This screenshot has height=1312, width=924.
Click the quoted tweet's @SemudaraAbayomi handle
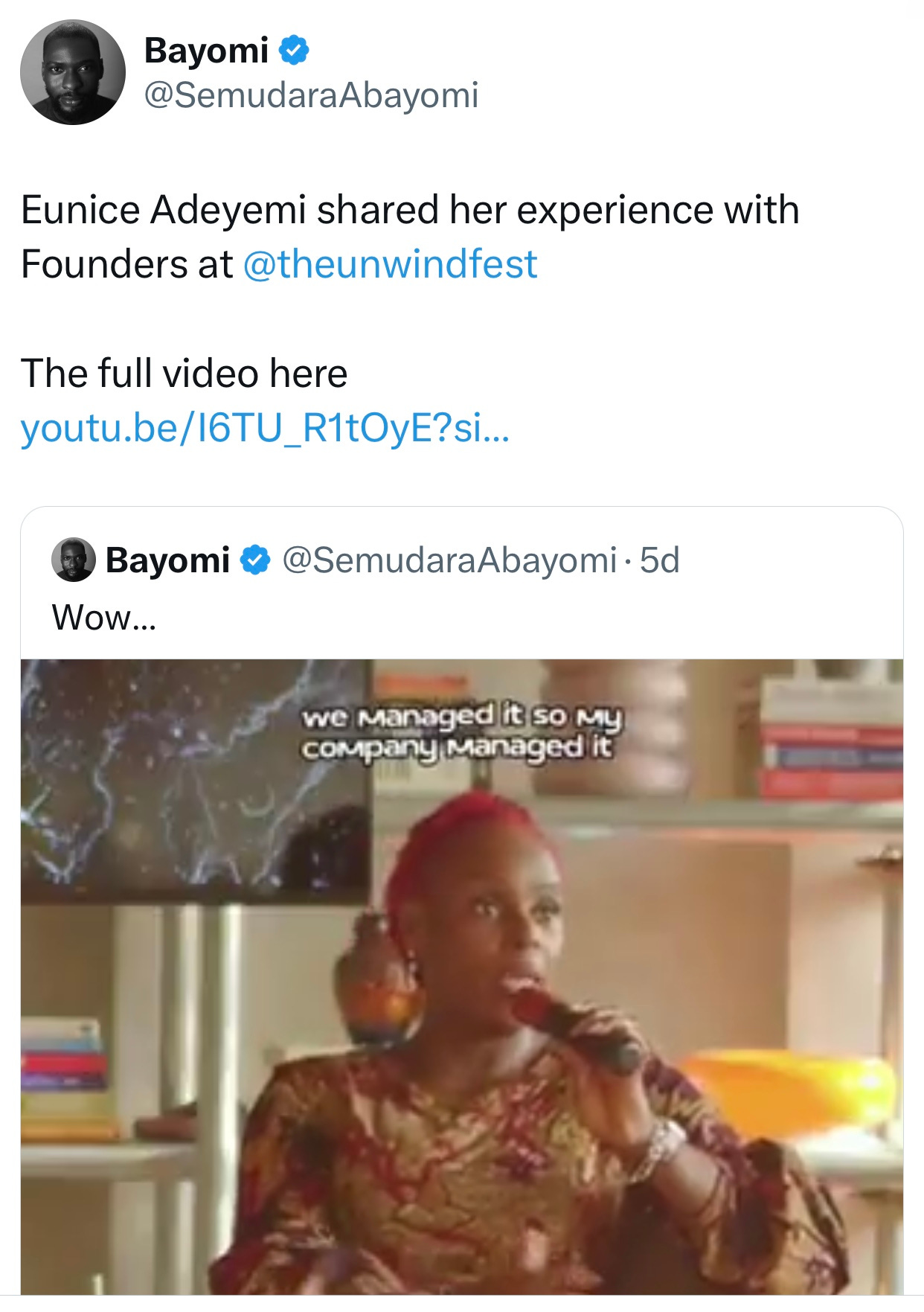(449, 560)
